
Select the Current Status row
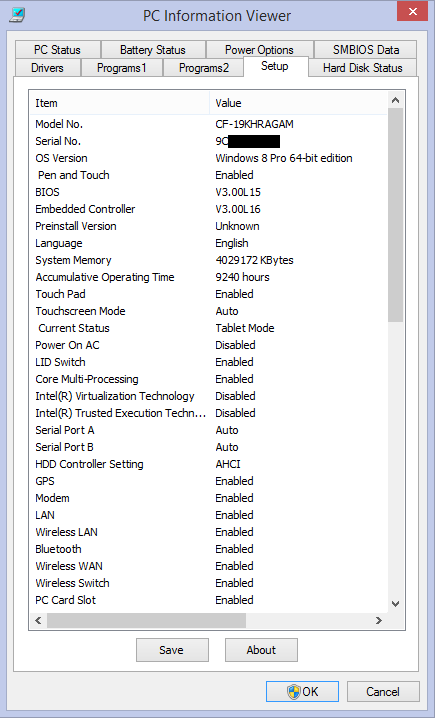click(208, 328)
